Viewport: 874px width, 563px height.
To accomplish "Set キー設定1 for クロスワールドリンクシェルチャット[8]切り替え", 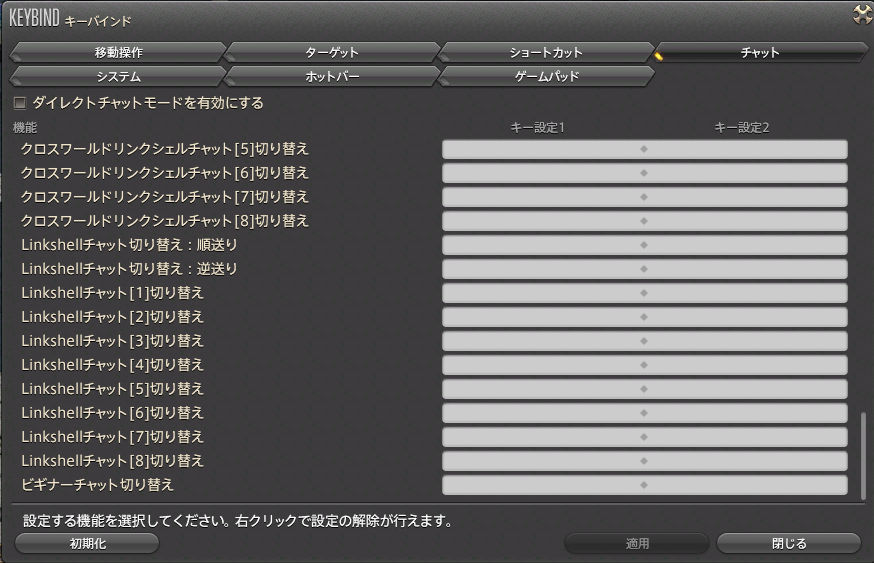I will (542, 221).
